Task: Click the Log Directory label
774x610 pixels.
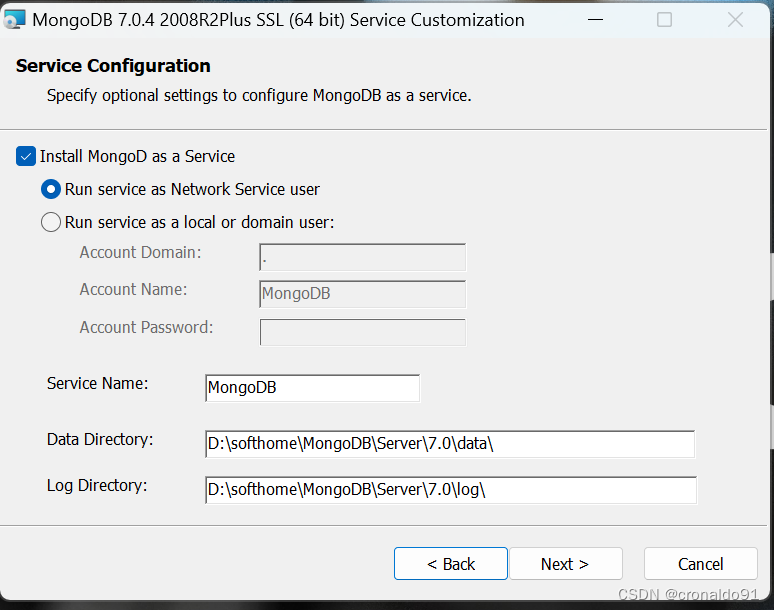Action: pyautogui.click(x=97, y=485)
